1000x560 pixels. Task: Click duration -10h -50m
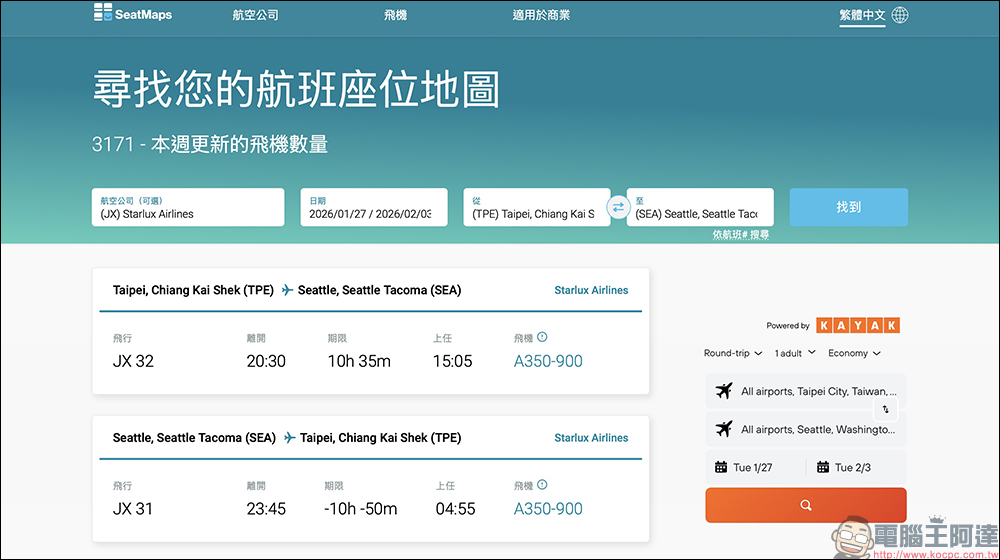pos(360,509)
